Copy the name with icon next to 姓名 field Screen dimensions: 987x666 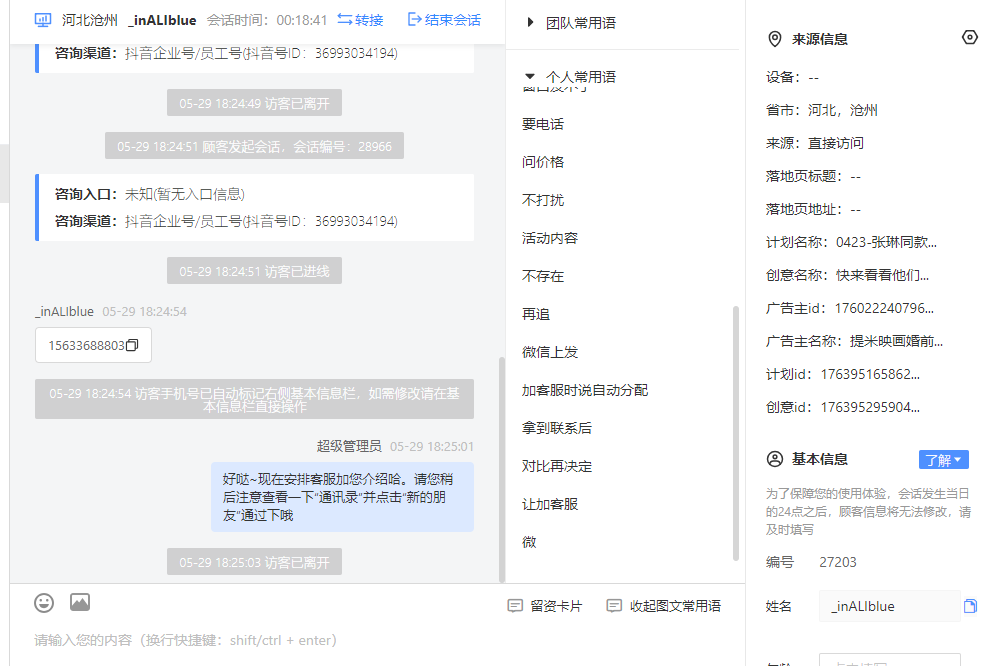970,606
